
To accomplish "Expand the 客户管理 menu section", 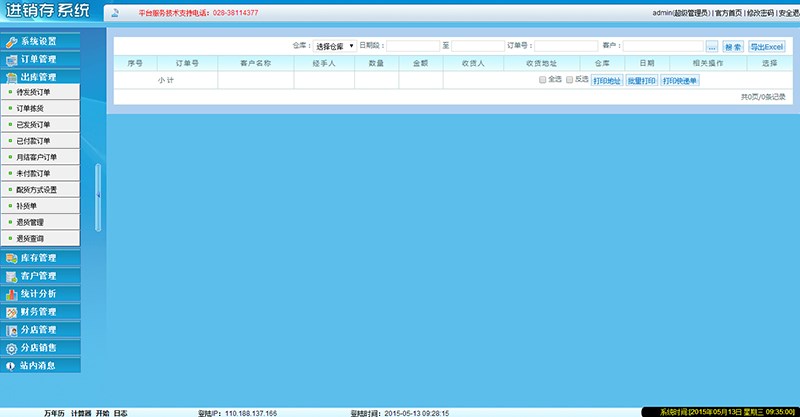I will (x=40, y=276).
